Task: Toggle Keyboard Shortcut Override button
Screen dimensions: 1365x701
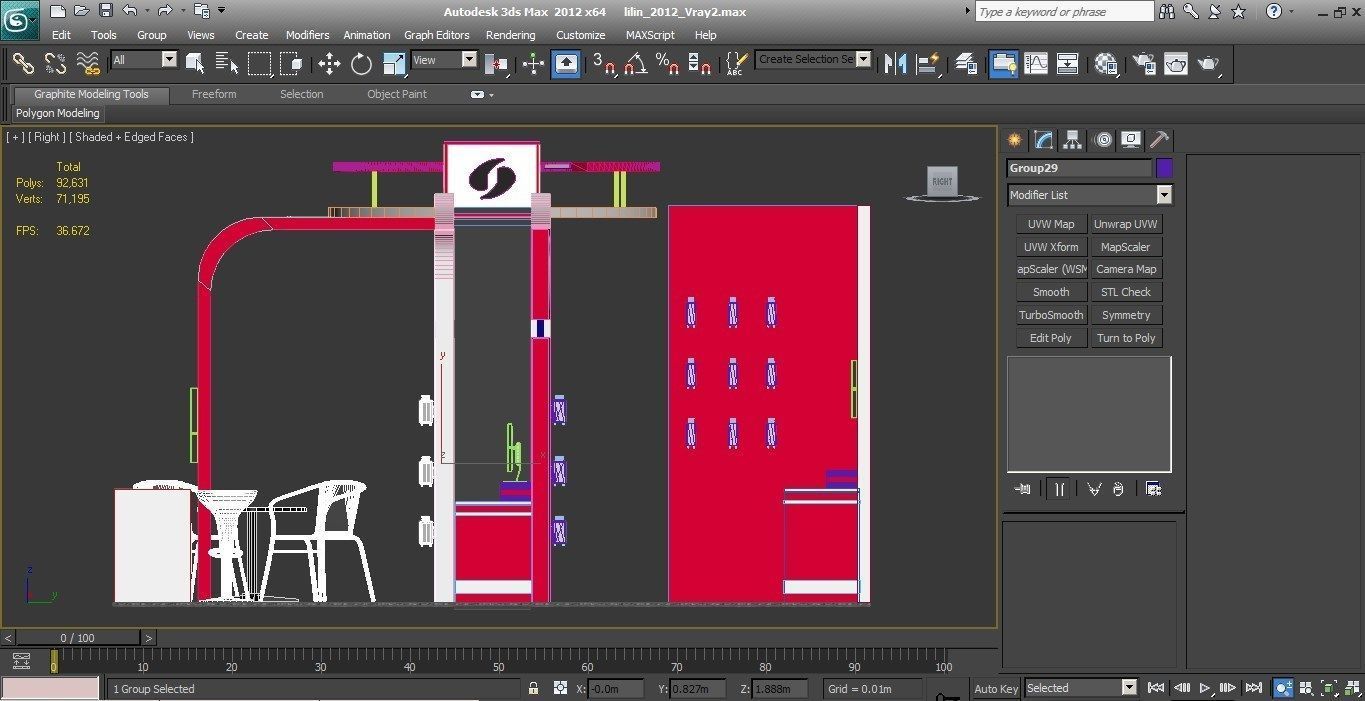Action: [566, 64]
